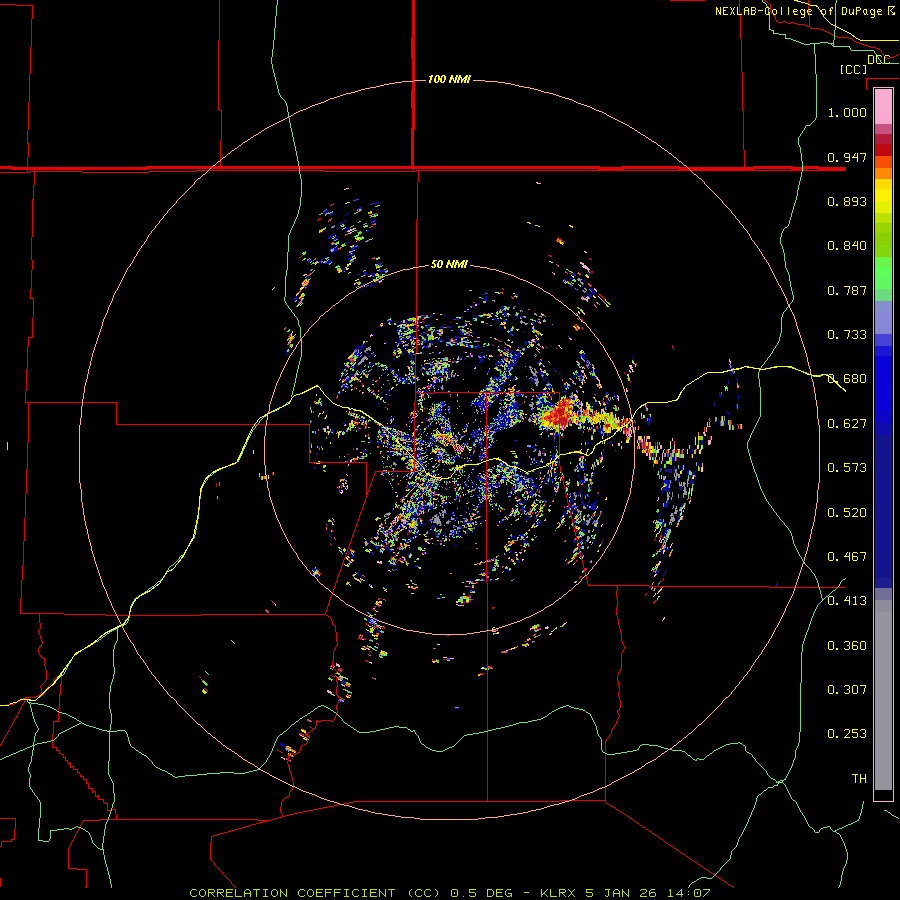The image size is (900, 900).
Task: Click the 0.5 DEG elevation text in the caption
Action: pos(481,893)
